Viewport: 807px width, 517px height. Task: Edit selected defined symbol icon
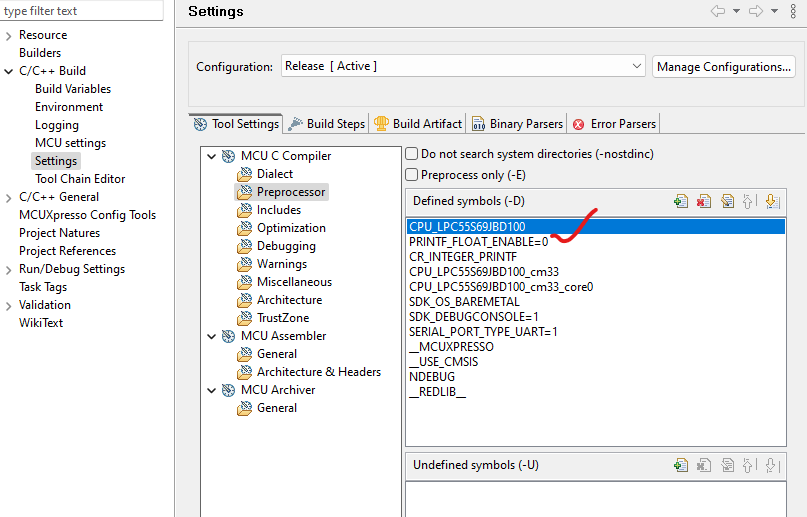pyautogui.click(x=727, y=201)
